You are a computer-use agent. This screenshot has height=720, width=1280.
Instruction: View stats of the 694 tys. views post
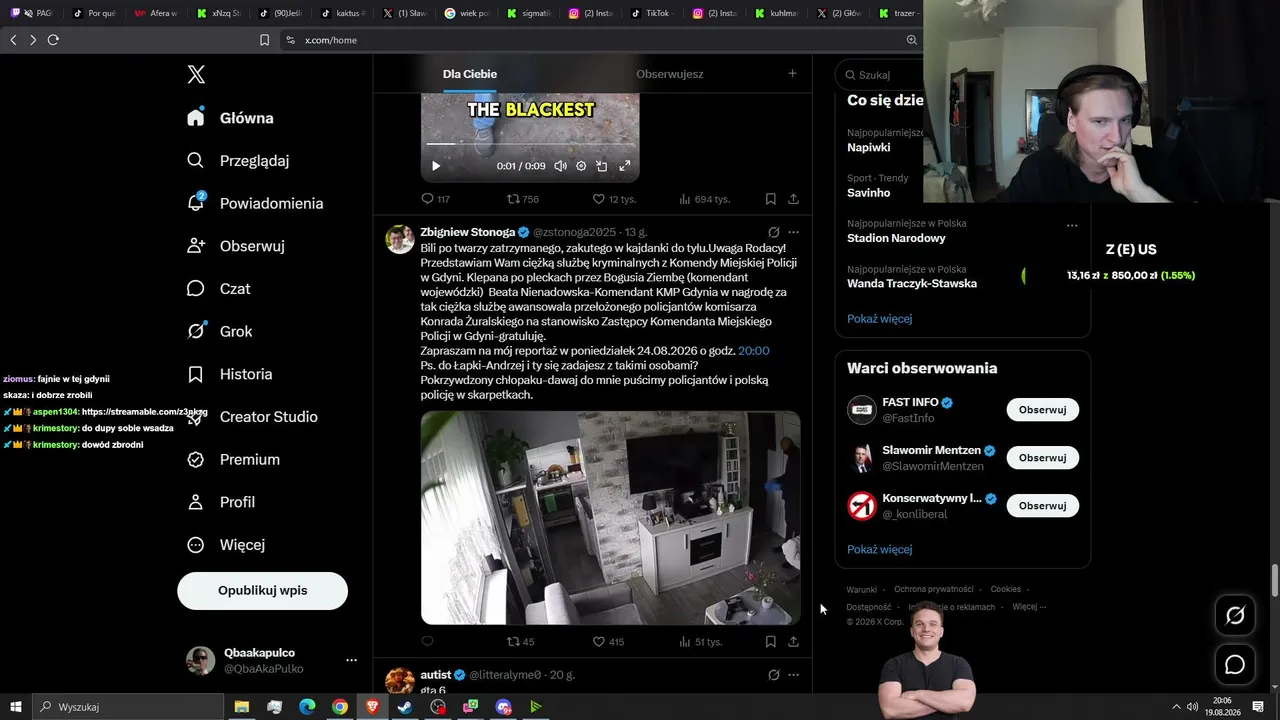pos(704,199)
